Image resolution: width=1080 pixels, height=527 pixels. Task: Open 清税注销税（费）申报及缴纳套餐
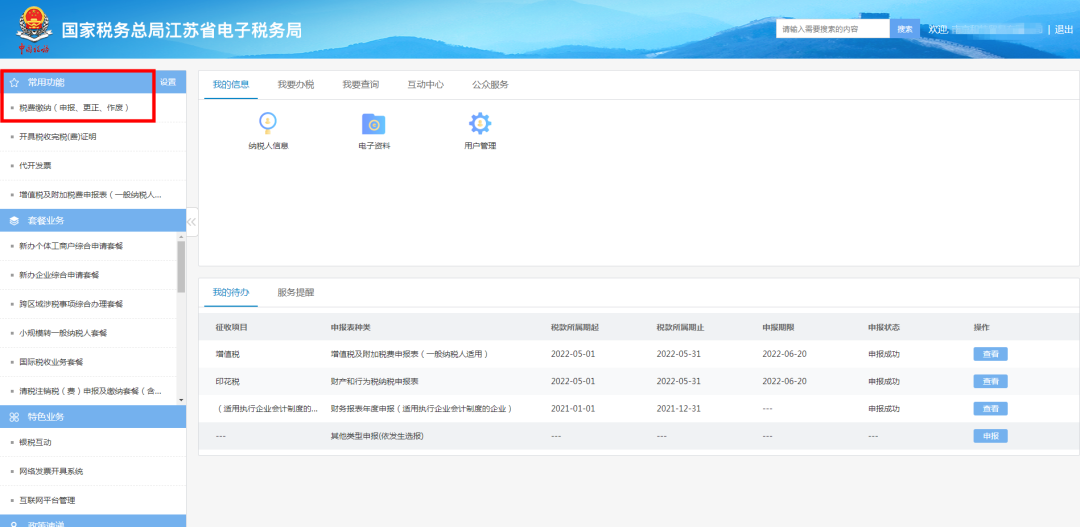click(90, 391)
